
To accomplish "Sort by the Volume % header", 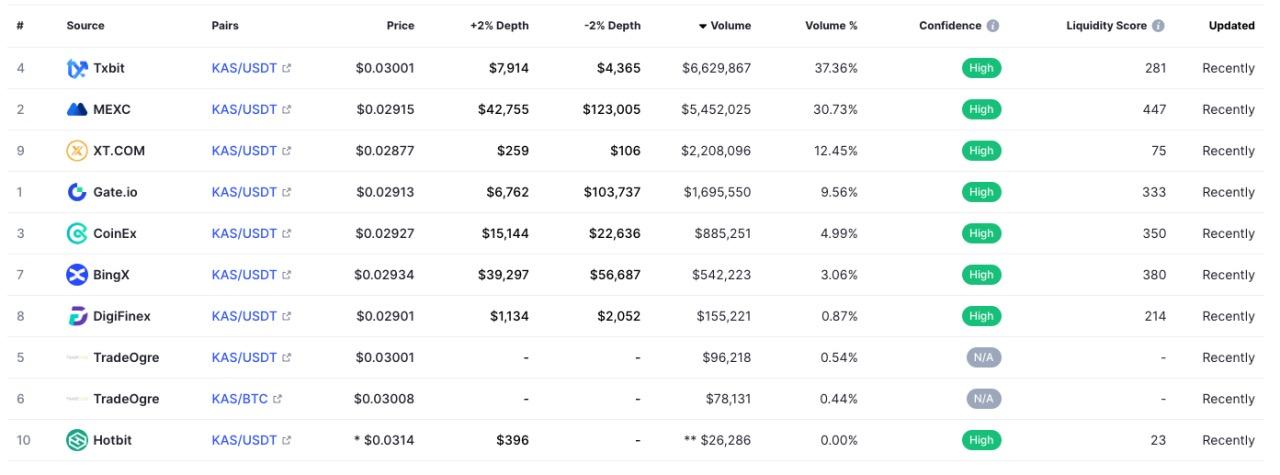I will (831, 26).
